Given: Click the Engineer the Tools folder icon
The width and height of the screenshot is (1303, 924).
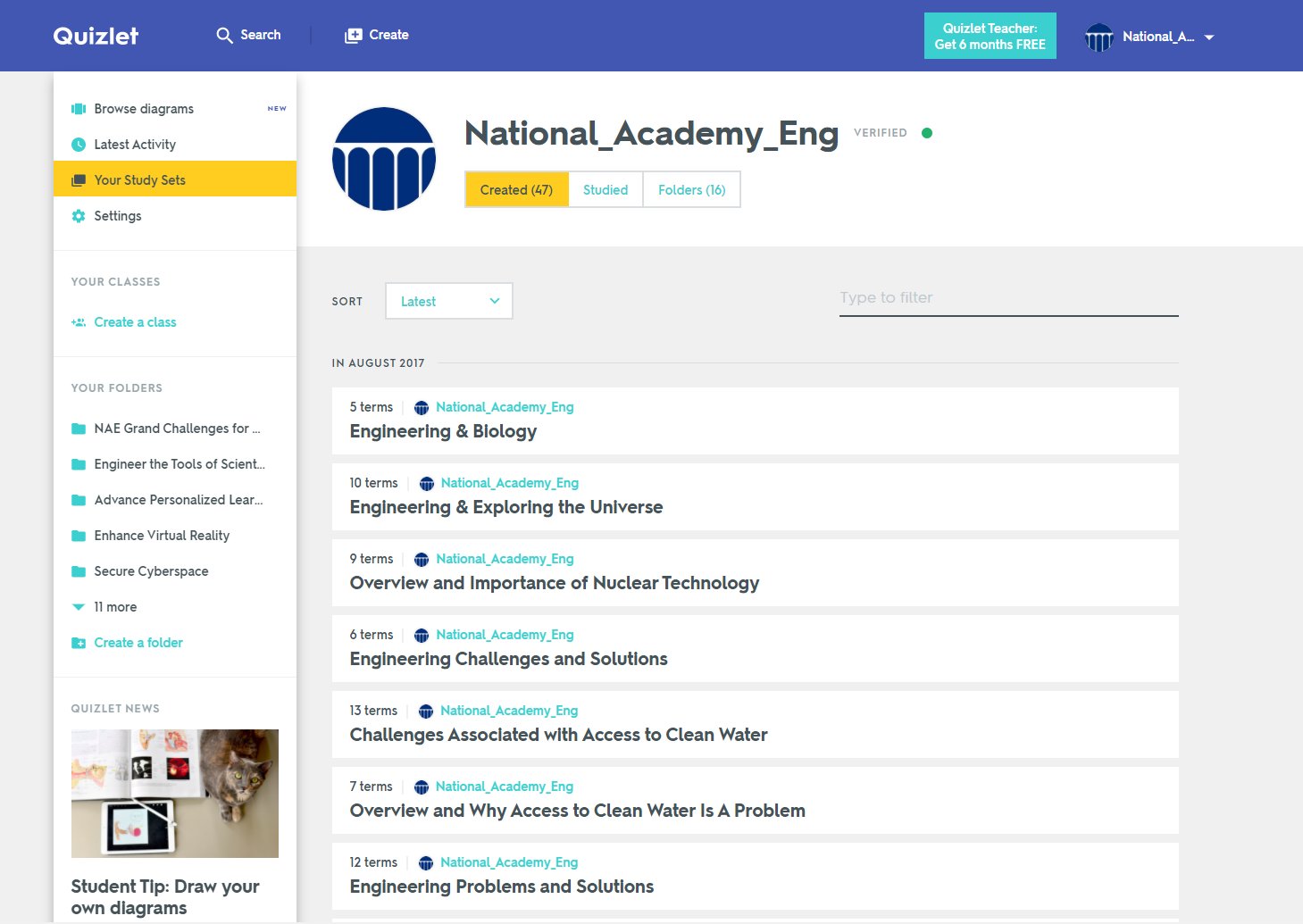Looking at the screenshot, I should click(x=79, y=464).
